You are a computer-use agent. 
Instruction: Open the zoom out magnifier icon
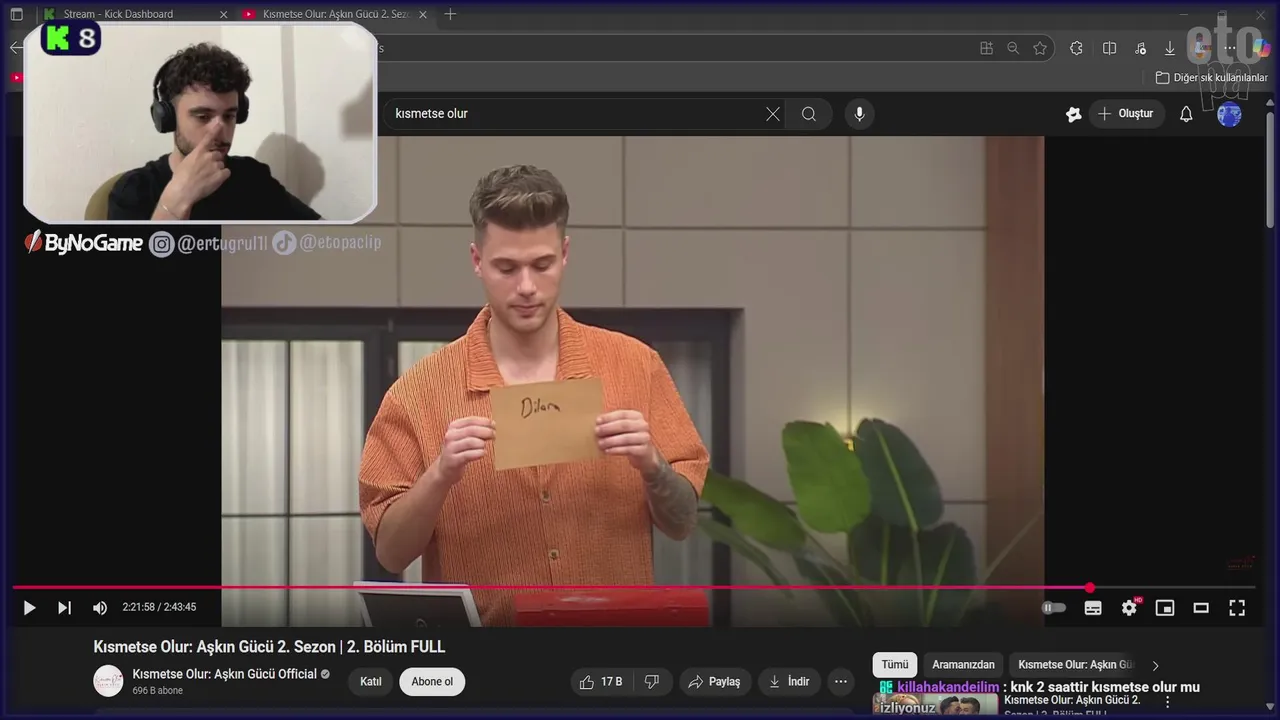click(x=1013, y=48)
